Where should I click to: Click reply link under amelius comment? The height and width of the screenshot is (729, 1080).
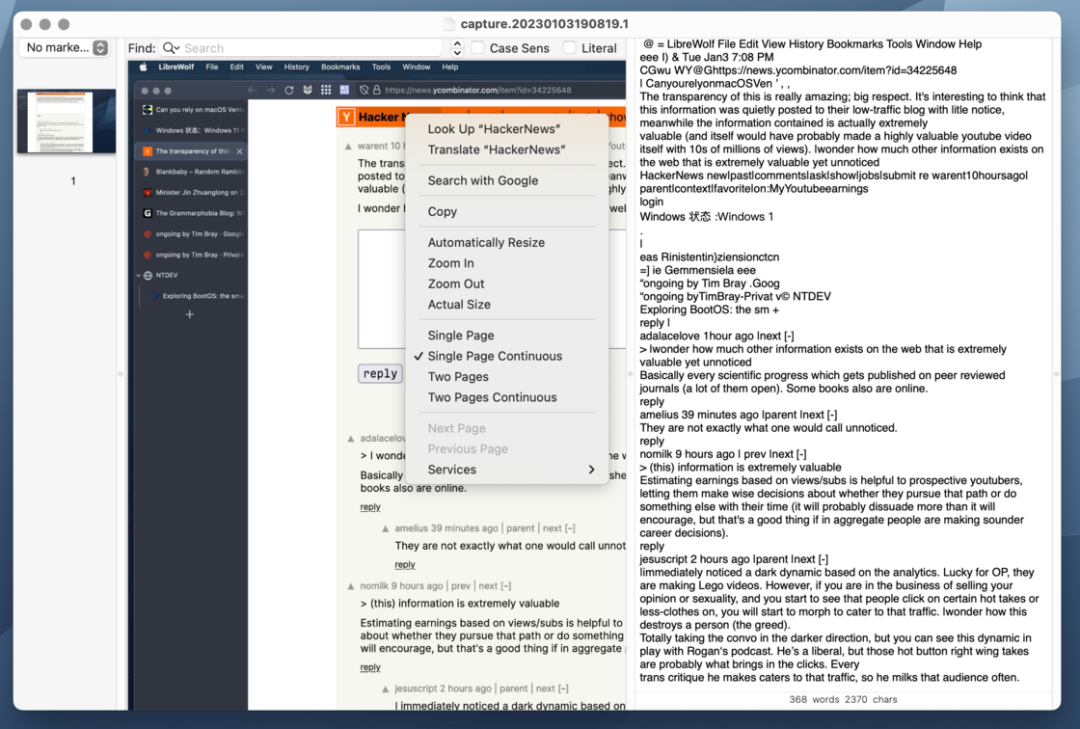coord(405,565)
